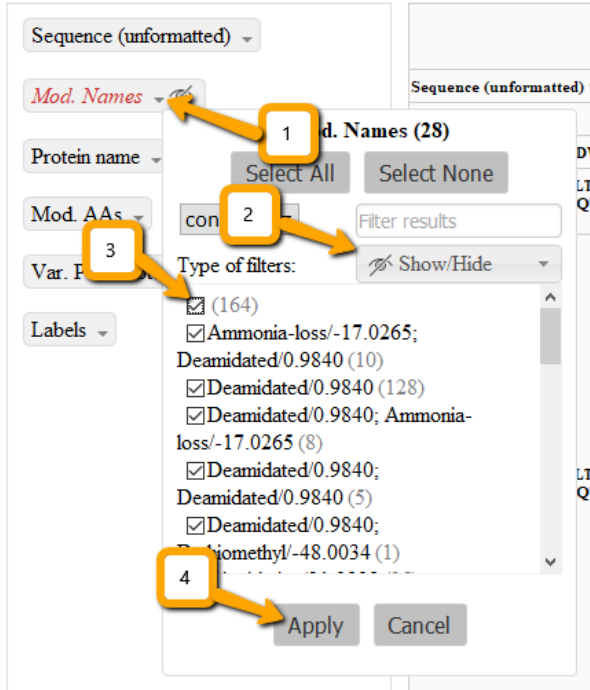
Task: Click the Mod. Names attribute label
Action: click(x=87, y=96)
